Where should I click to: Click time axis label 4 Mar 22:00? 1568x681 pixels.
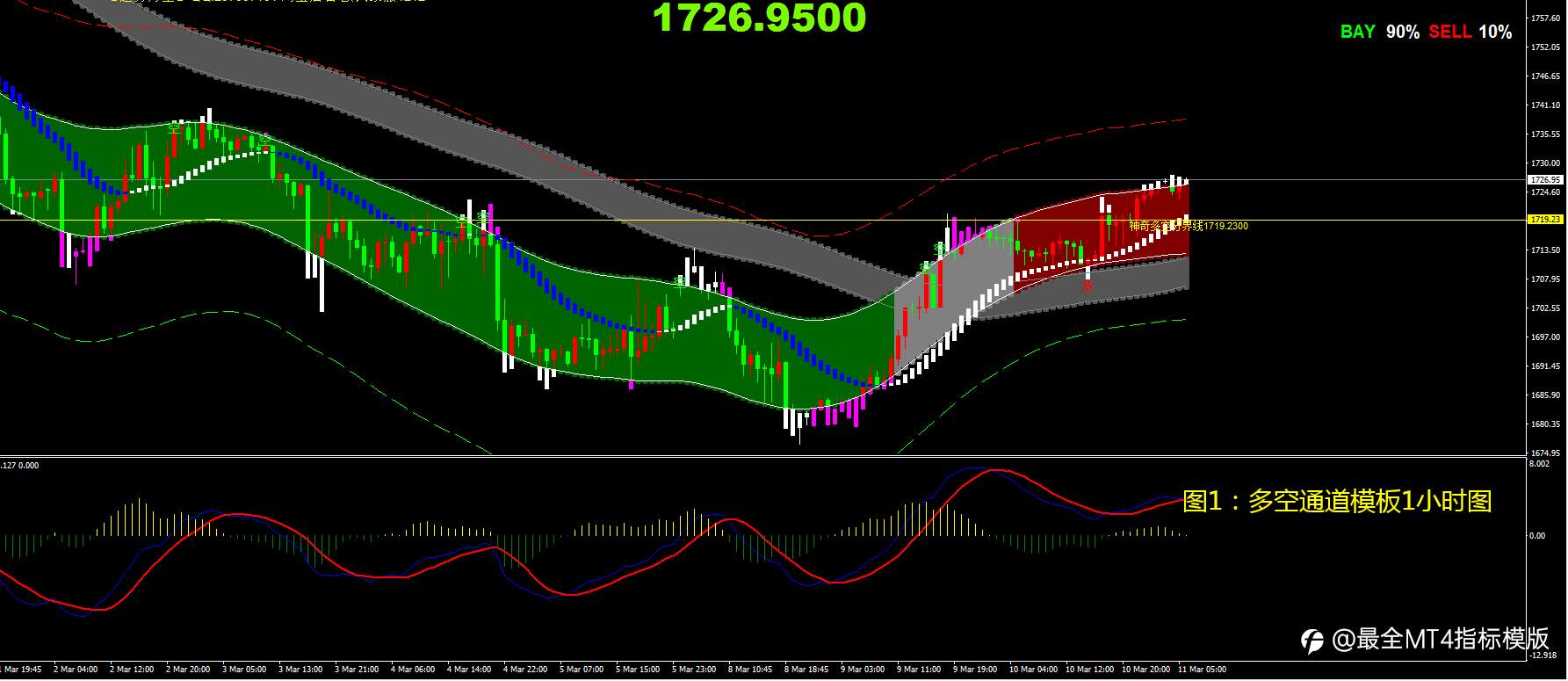(x=526, y=670)
